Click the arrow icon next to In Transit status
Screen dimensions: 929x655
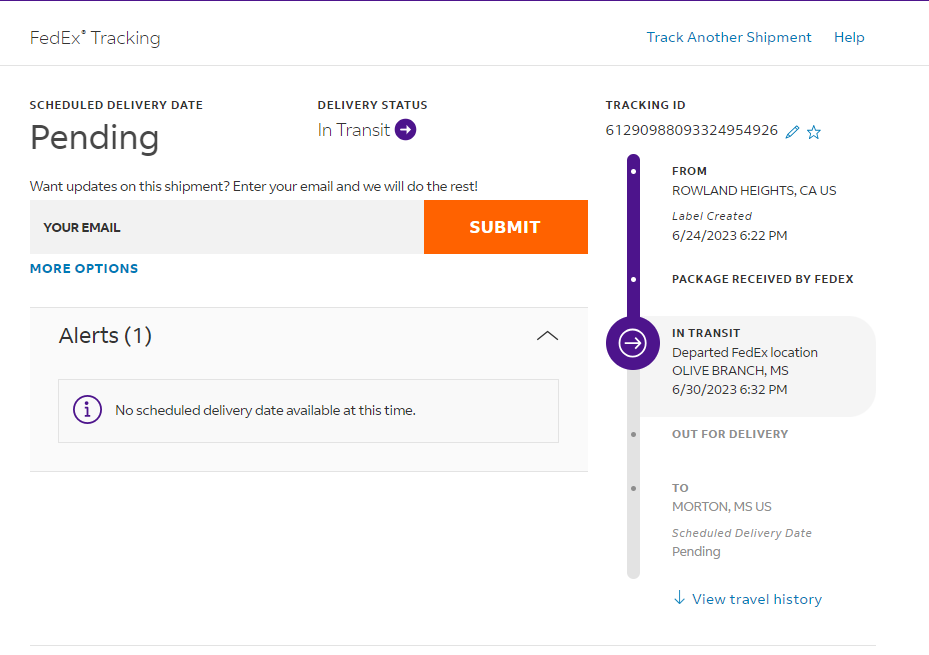click(405, 130)
